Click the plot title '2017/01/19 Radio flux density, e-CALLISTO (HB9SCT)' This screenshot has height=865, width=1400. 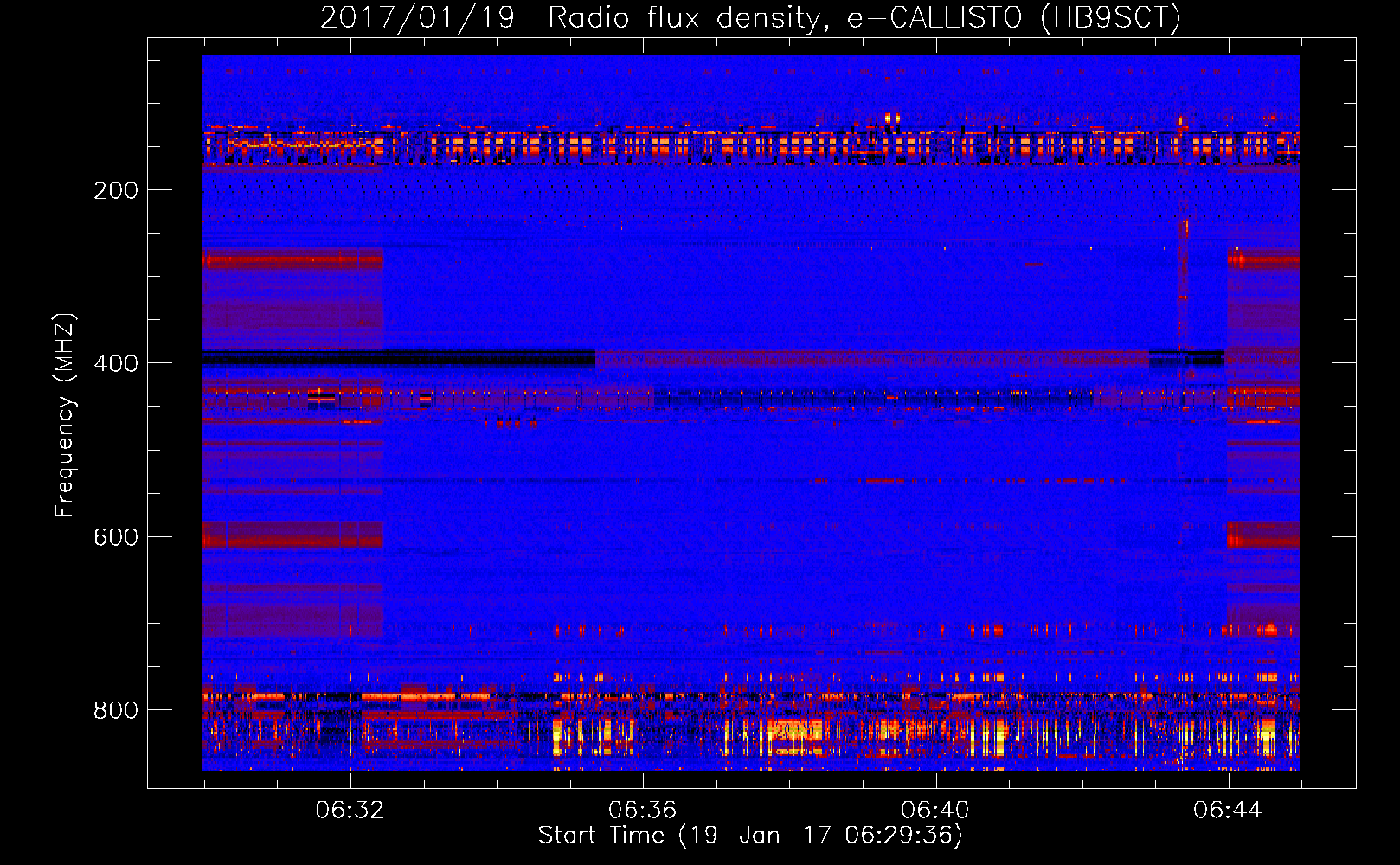[750, 17]
